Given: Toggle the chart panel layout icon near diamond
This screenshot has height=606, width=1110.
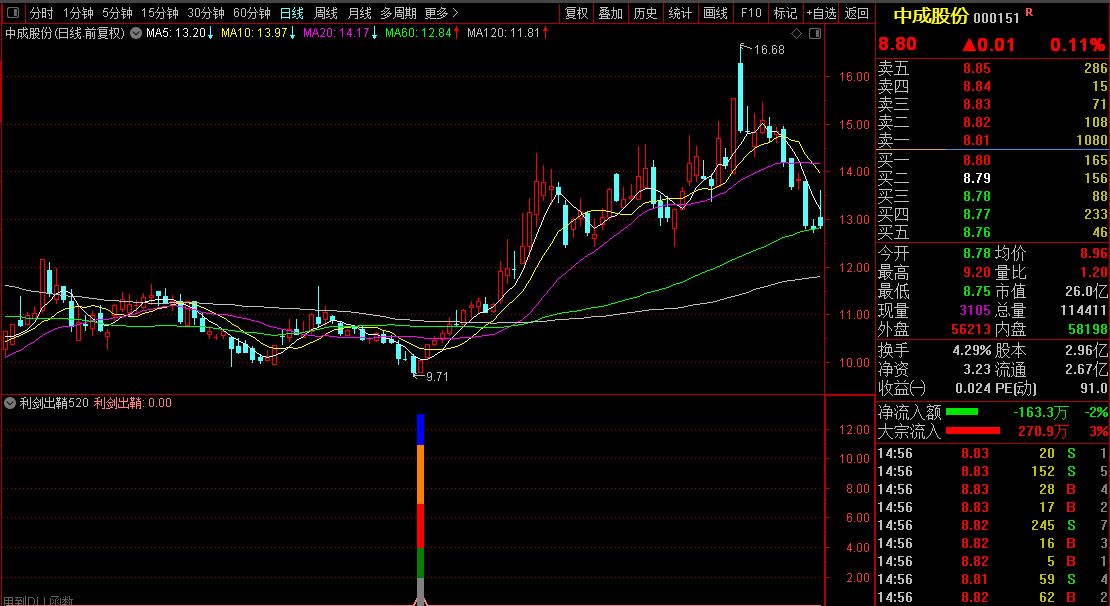Looking at the screenshot, I should click(x=814, y=33).
